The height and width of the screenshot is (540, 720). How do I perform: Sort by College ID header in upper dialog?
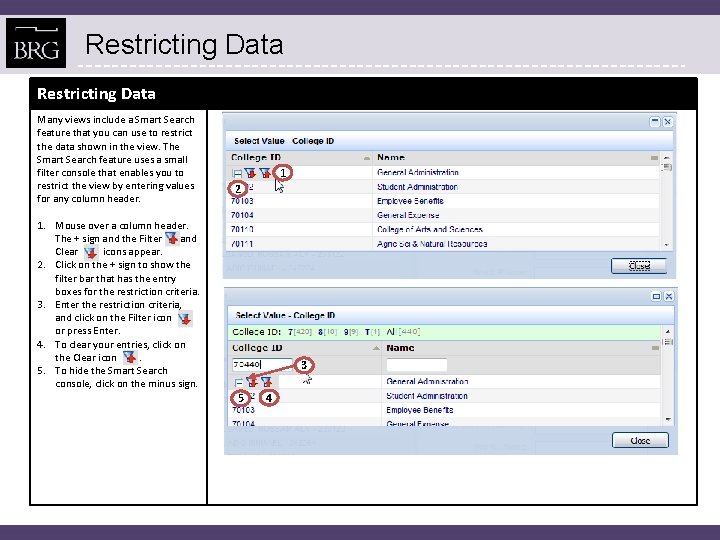[x=256, y=158]
